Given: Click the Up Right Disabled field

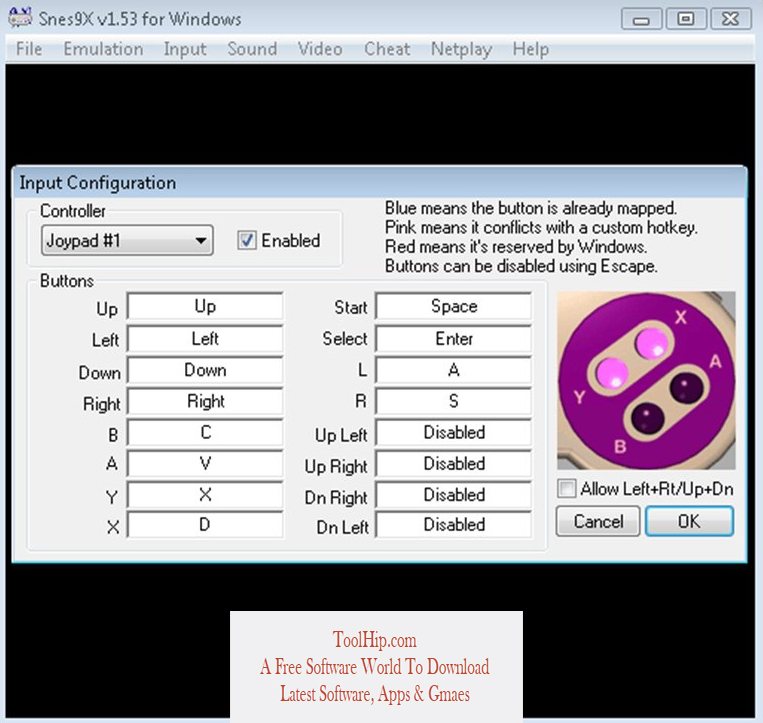Looking at the screenshot, I should coord(454,463).
